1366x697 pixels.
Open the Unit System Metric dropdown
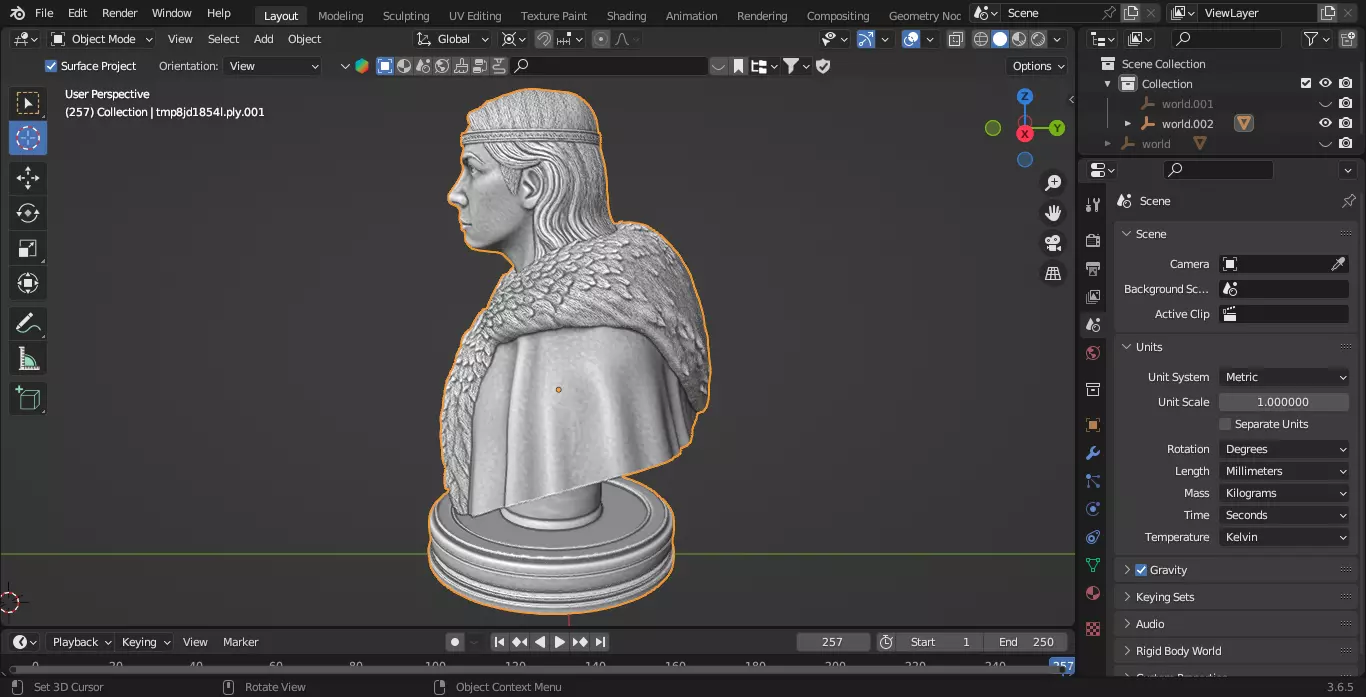pyautogui.click(x=1284, y=377)
